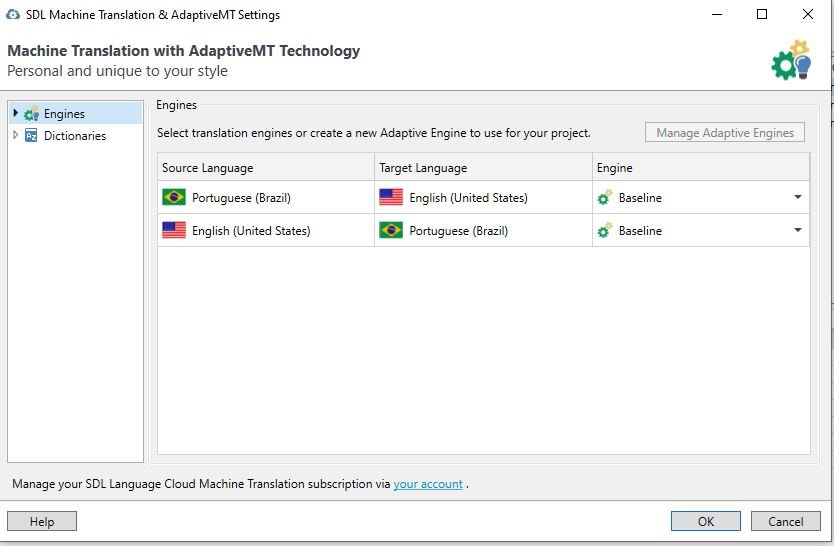Select English (United States) source cell in second row

pyautogui.click(x=266, y=230)
